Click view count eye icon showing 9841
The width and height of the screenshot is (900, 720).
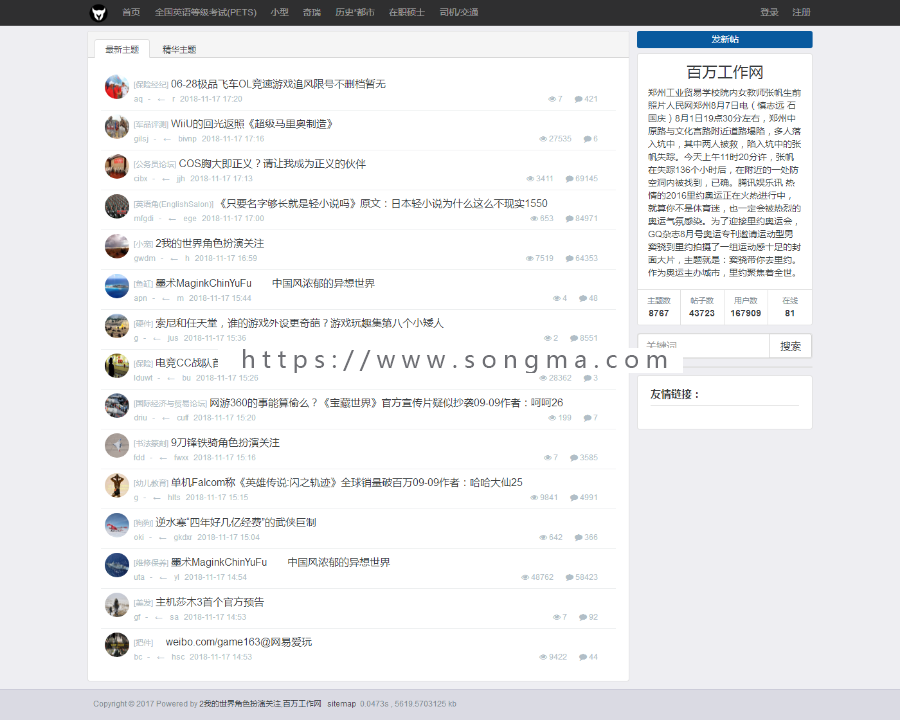[x=534, y=498]
